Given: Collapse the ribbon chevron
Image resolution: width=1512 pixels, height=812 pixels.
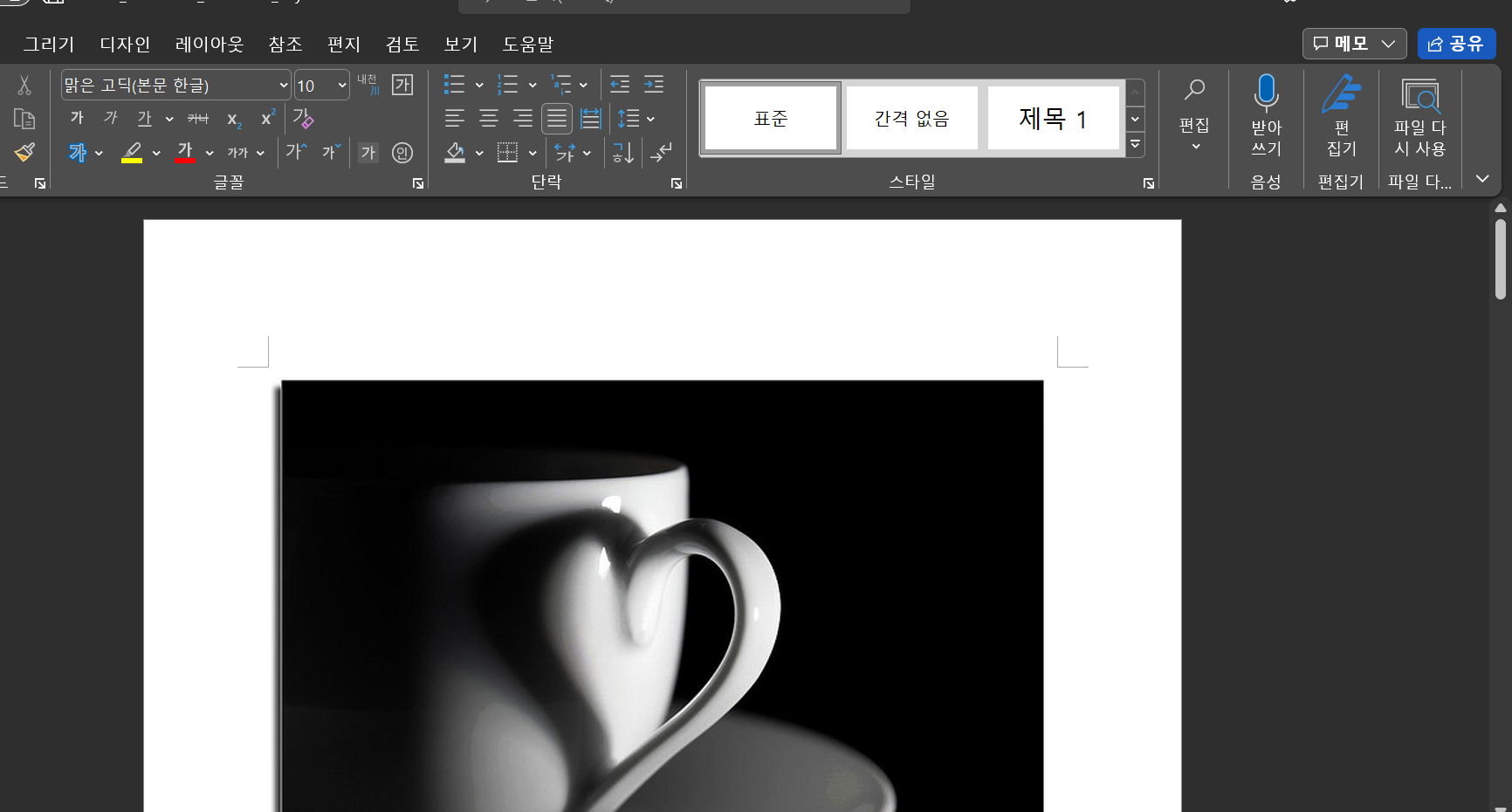Looking at the screenshot, I should click(x=1482, y=179).
